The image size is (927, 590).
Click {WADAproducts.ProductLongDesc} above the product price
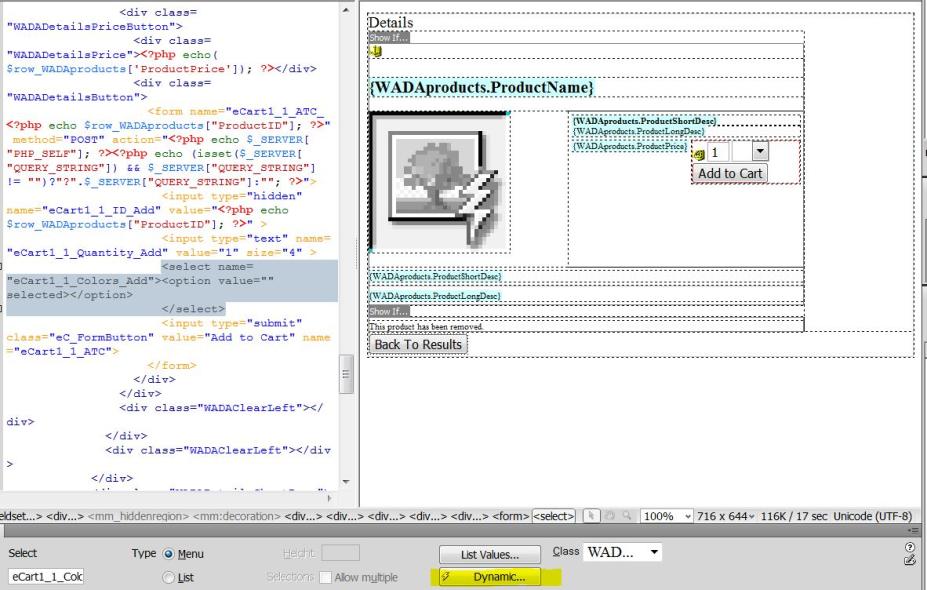pyautogui.click(x=638, y=131)
